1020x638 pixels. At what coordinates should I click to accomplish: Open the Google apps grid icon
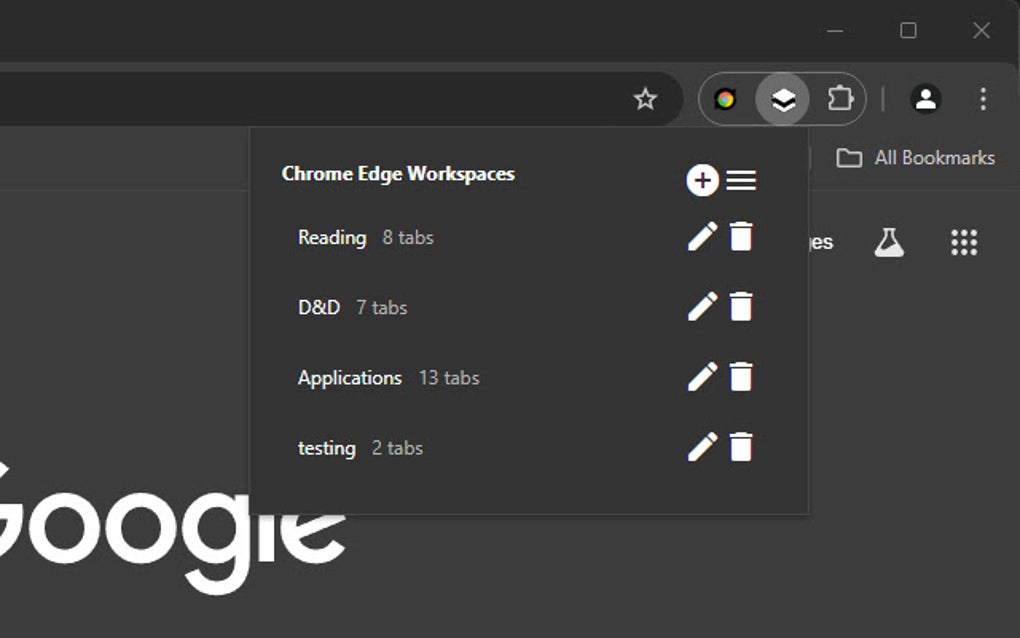(963, 241)
